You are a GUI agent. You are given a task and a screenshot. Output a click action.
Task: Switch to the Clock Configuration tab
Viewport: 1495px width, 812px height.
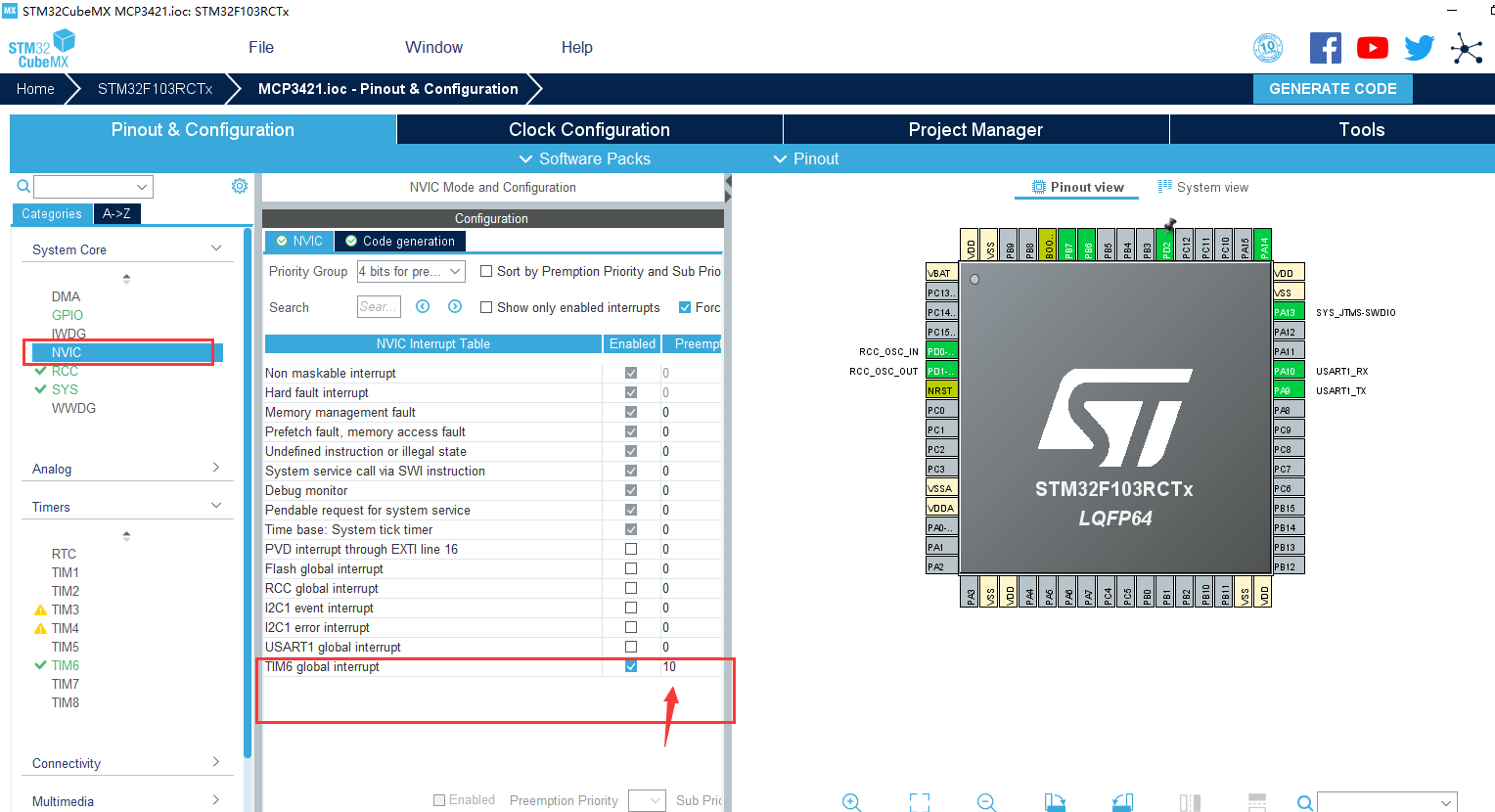[x=588, y=128]
